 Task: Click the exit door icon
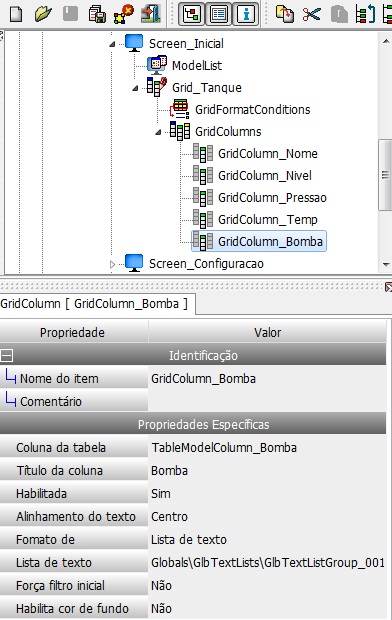pyautogui.click(x=151, y=14)
